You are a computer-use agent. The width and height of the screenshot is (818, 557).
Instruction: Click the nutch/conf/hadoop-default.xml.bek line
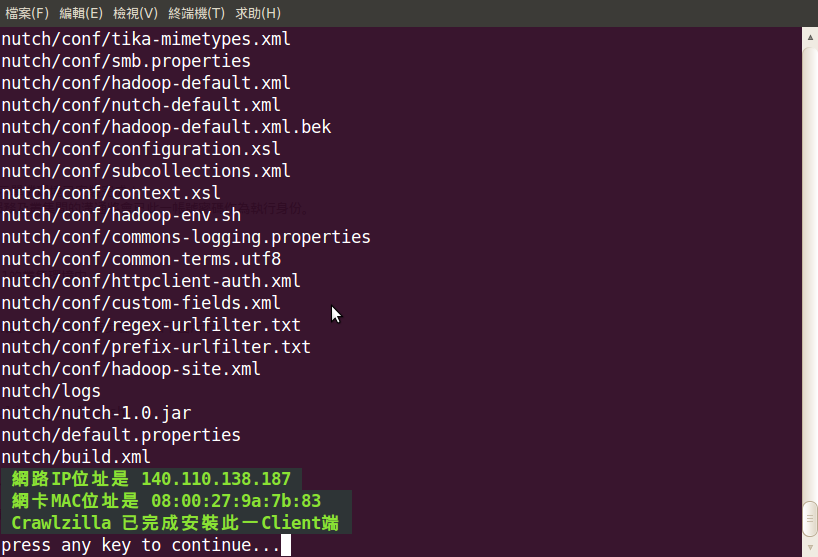(x=166, y=127)
